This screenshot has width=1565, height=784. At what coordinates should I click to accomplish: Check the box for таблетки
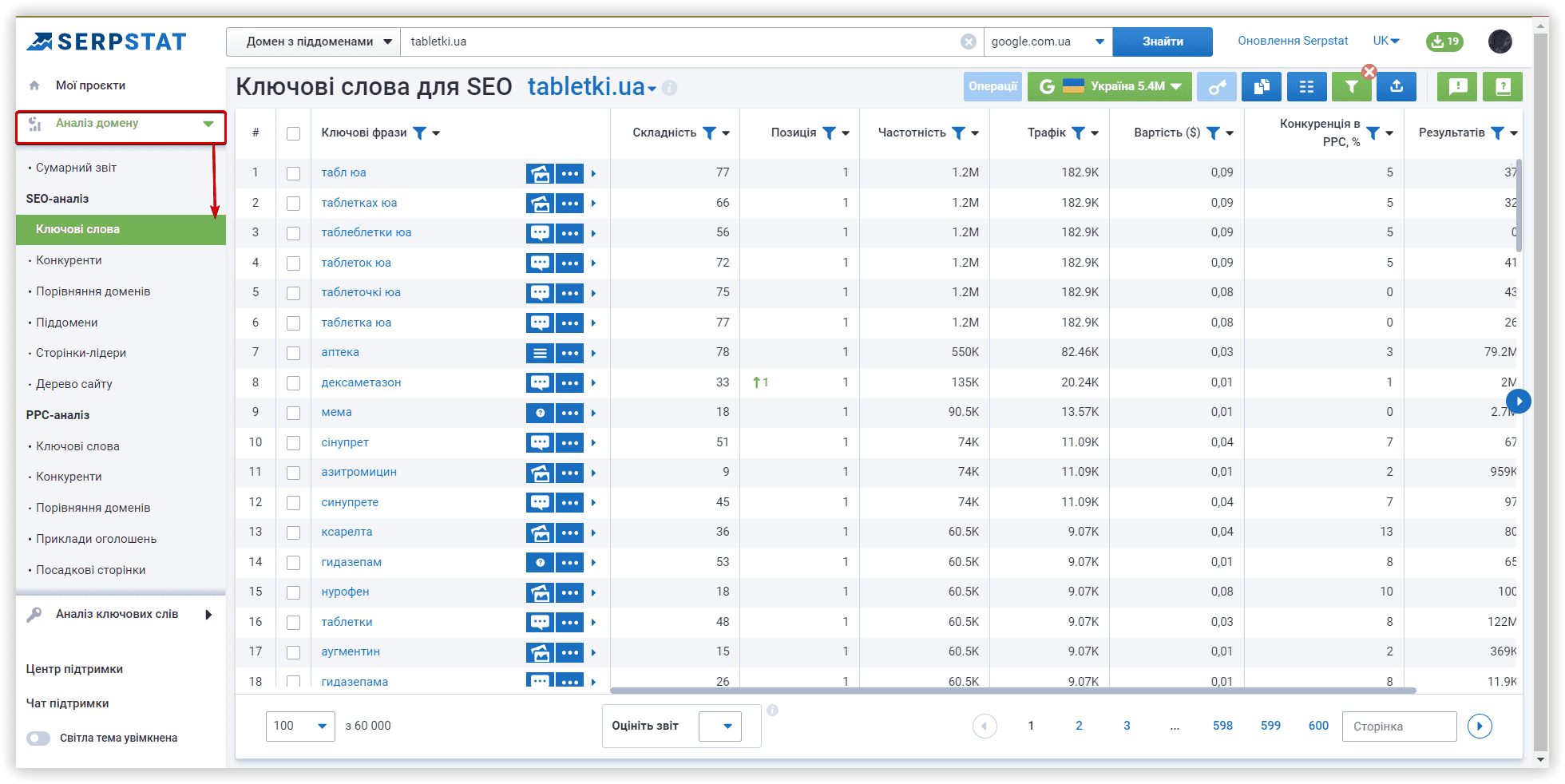coord(294,623)
